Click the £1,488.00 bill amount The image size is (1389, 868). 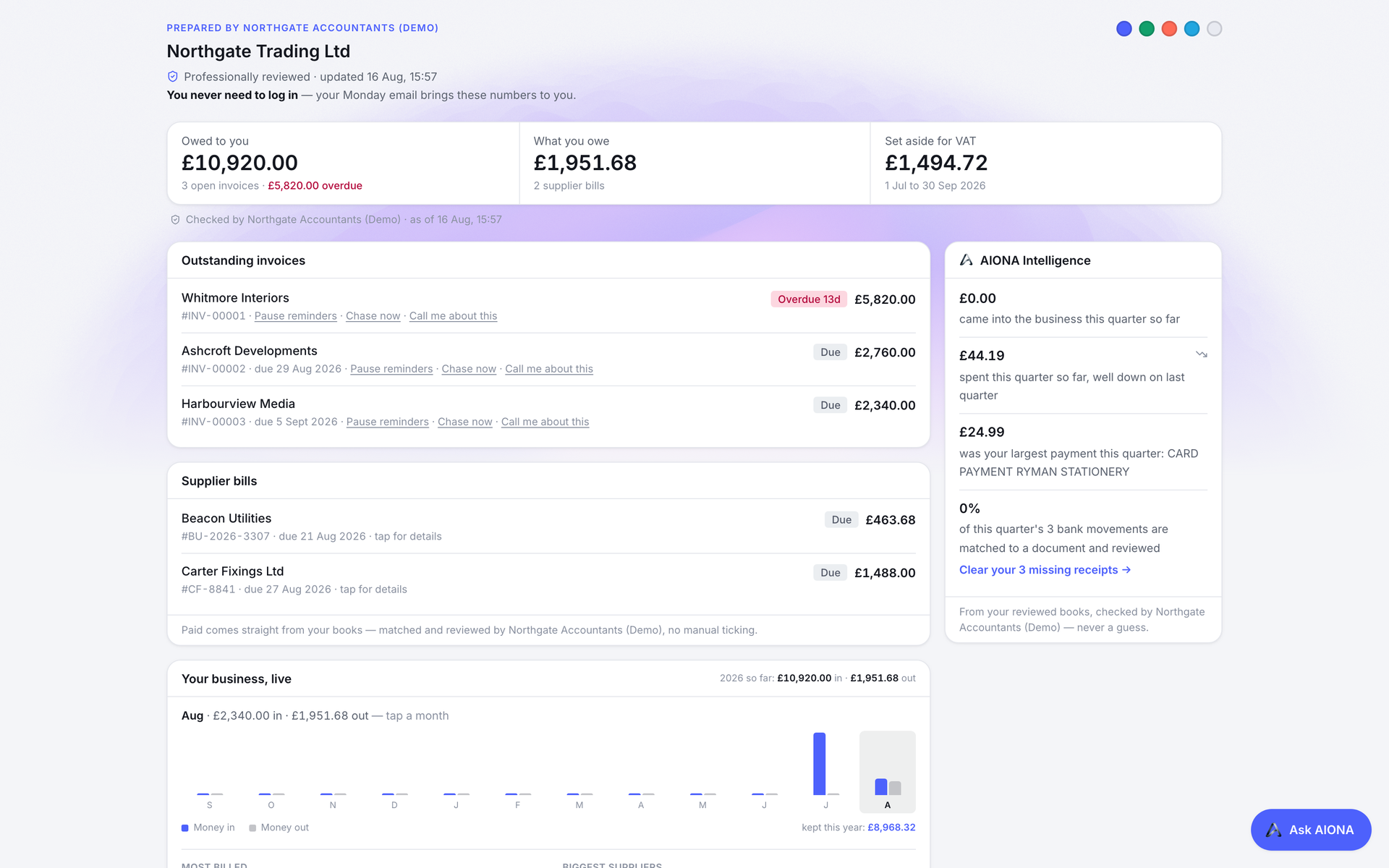[885, 573]
